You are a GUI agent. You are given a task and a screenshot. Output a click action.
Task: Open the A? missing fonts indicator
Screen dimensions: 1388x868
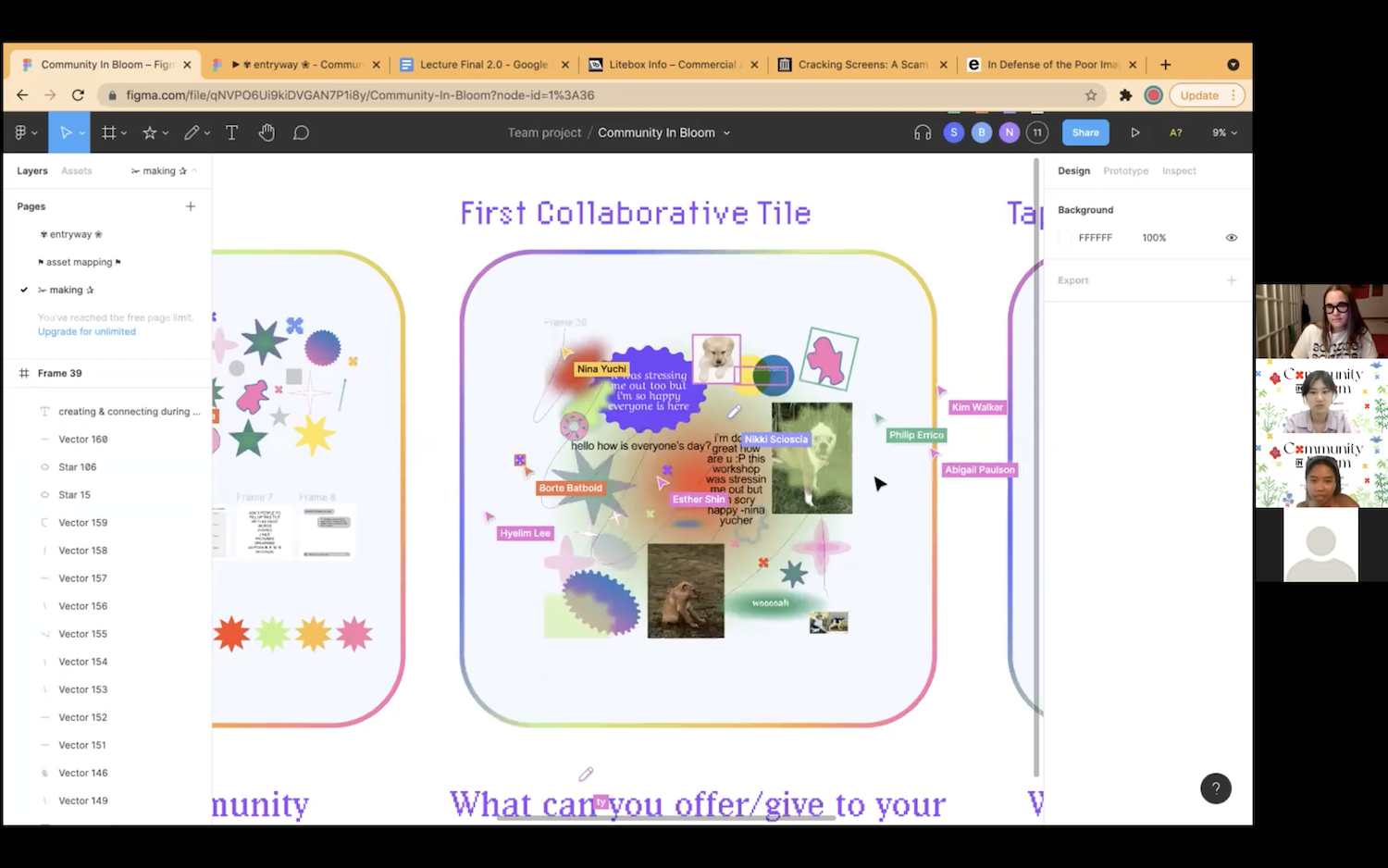pyautogui.click(x=1175, y=132)
